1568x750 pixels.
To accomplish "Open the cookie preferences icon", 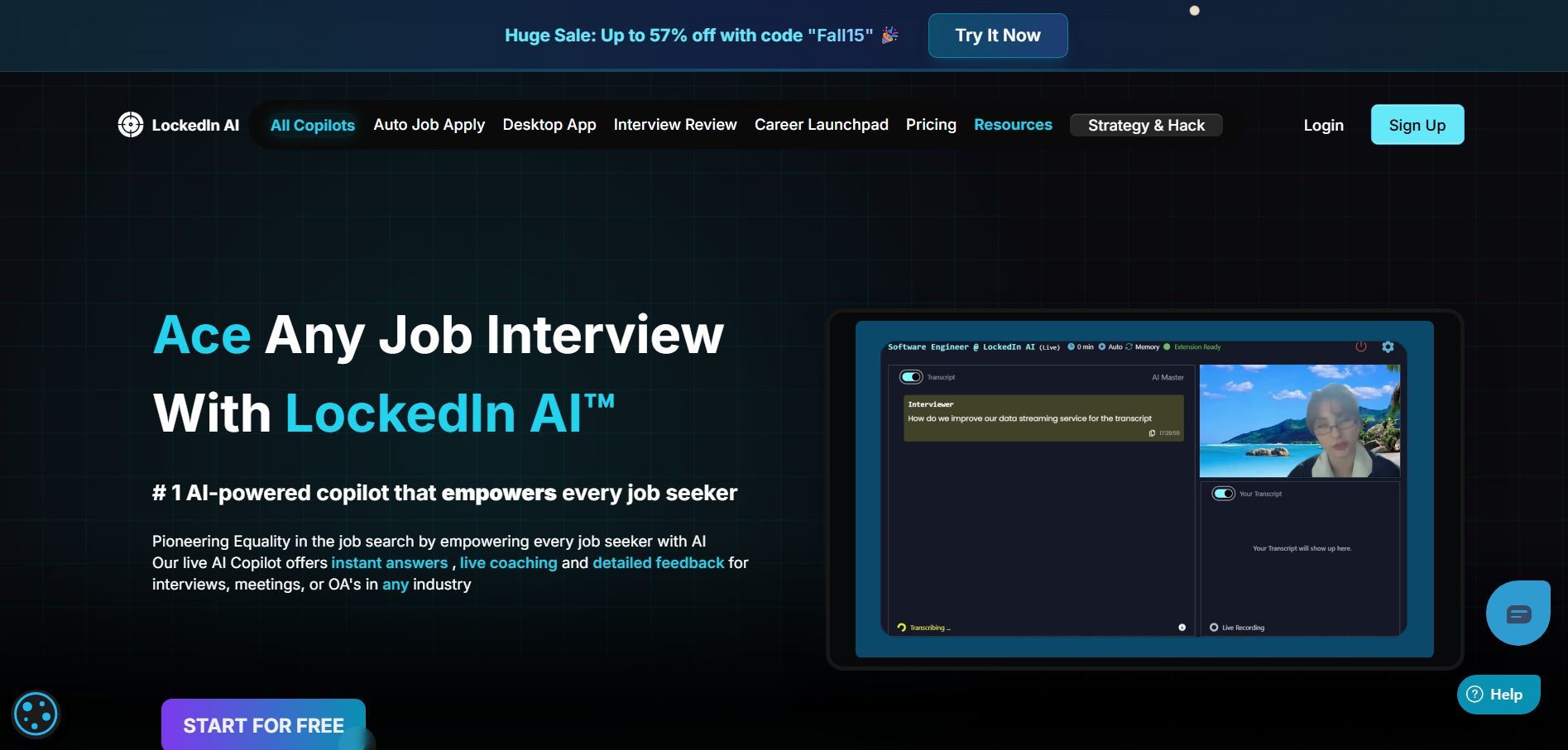I will click(x=36, y=714).
